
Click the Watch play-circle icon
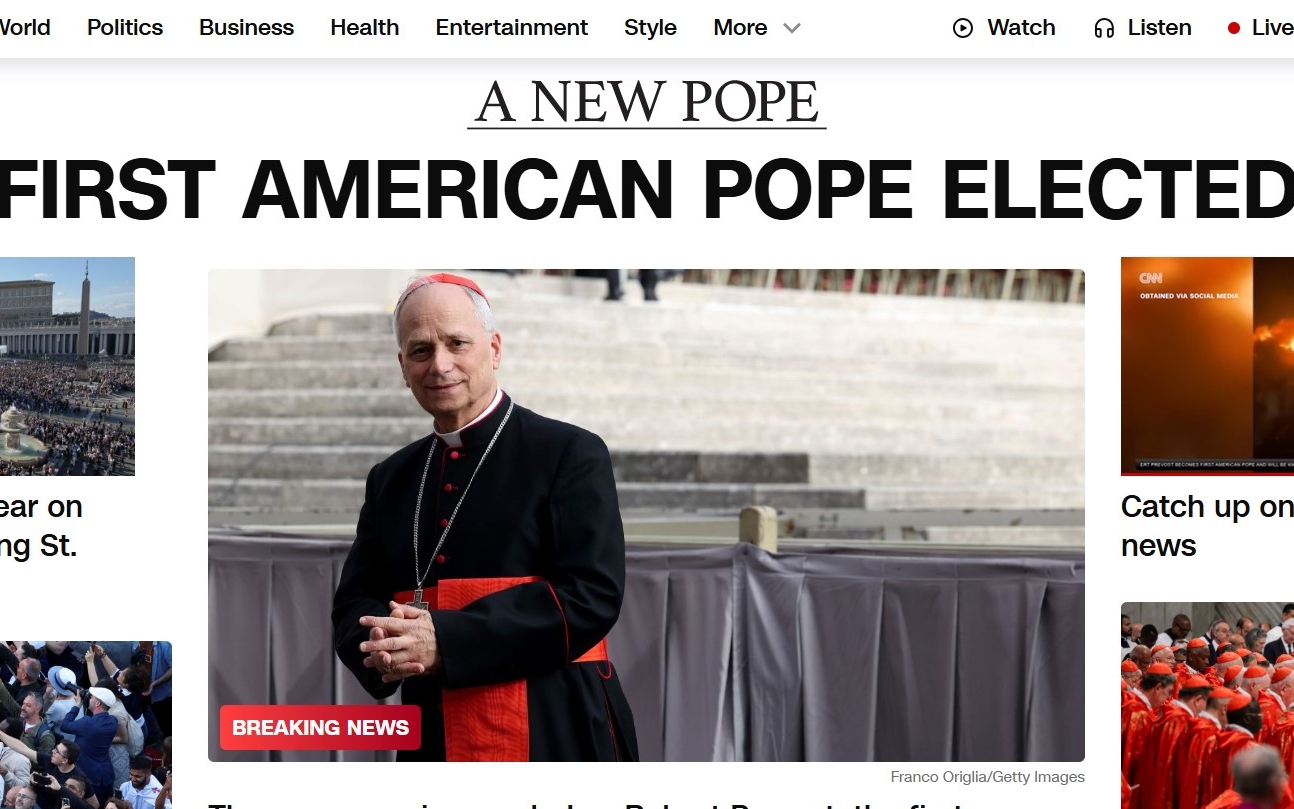pyautogui.click(x=963, y=28)
